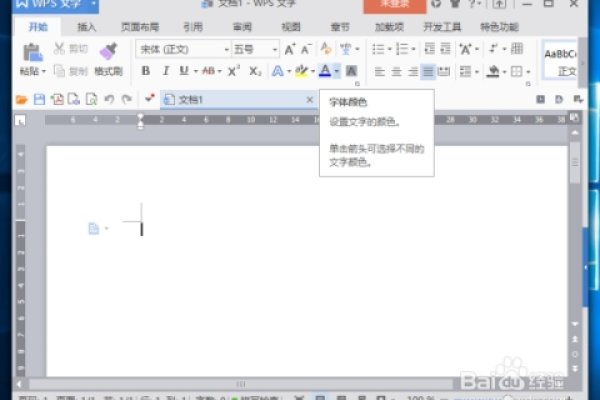Click the Paste clipboard icon
Viewport: 600px width, 400px height.
click(x=31, y=50)
